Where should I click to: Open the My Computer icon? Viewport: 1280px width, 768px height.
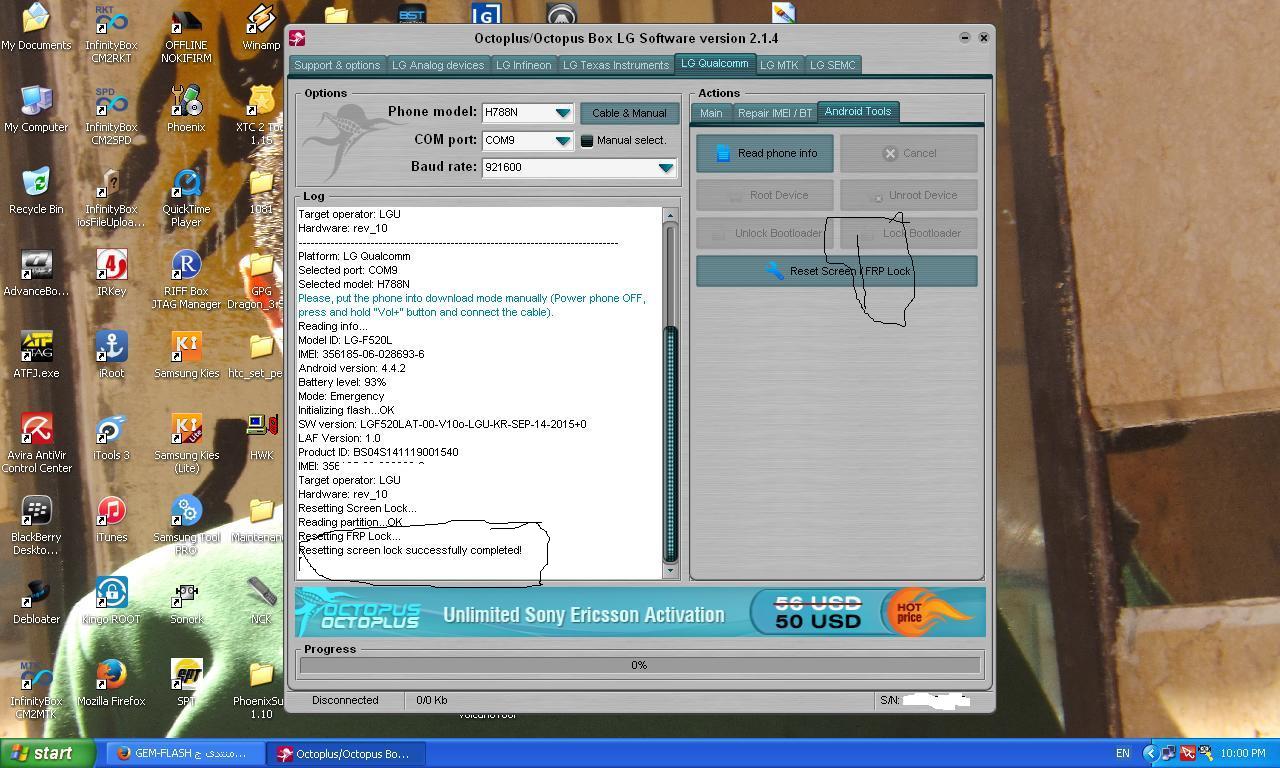pyautogui.click(x=36, y=109)
